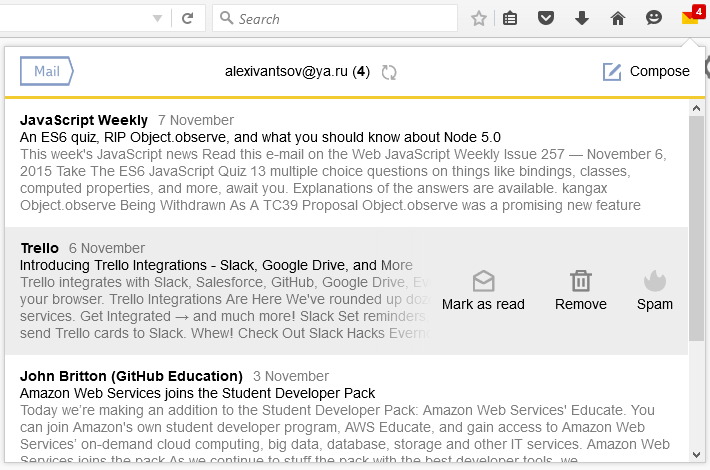
Task: Click the mail list scrollbar thumb
Action: pyautogui.click(x=696, y=229)
